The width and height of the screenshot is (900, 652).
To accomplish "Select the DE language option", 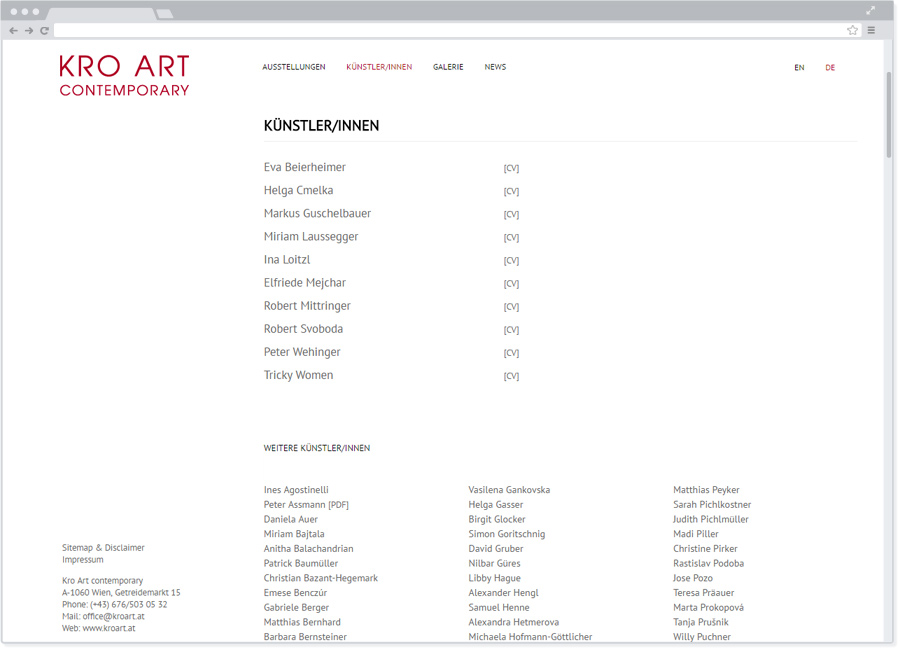I will point(830,68).
